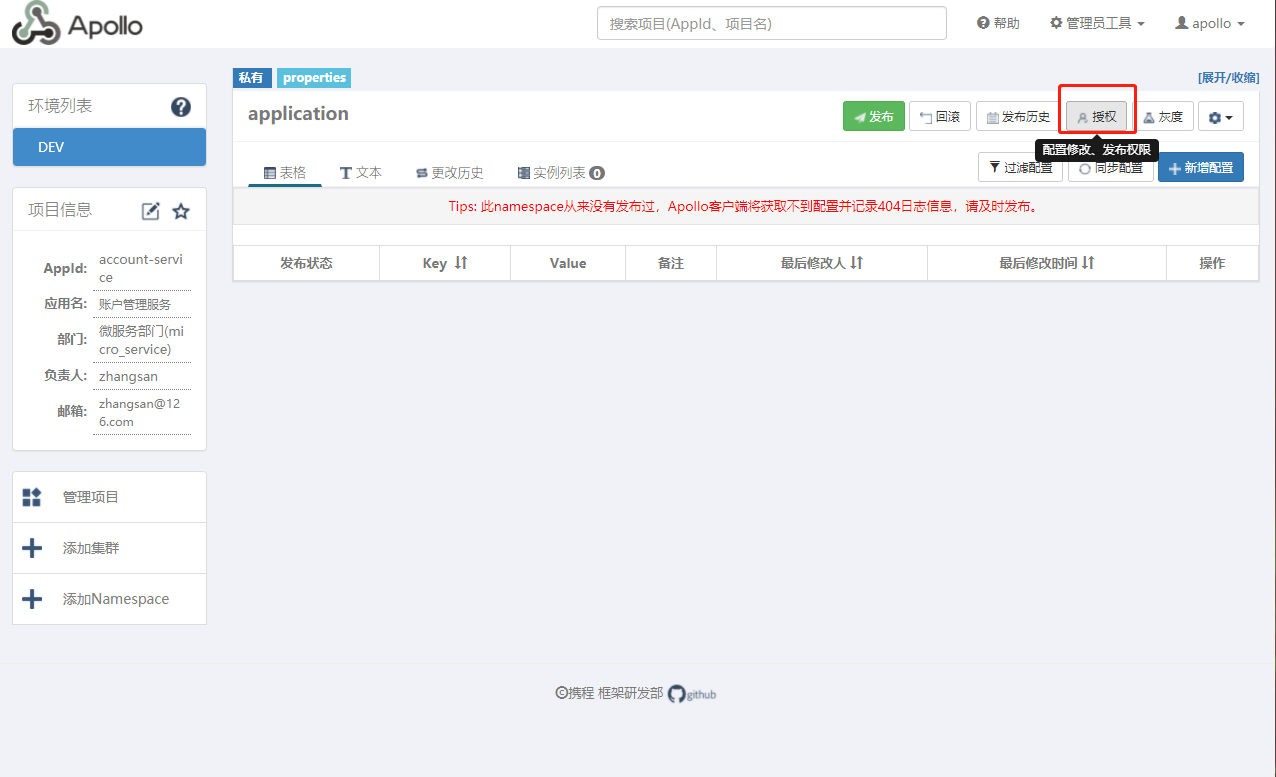Click the plus icon beside 添加集群
This screenshot has height=777, width=1276.
[x=32, y=548]
